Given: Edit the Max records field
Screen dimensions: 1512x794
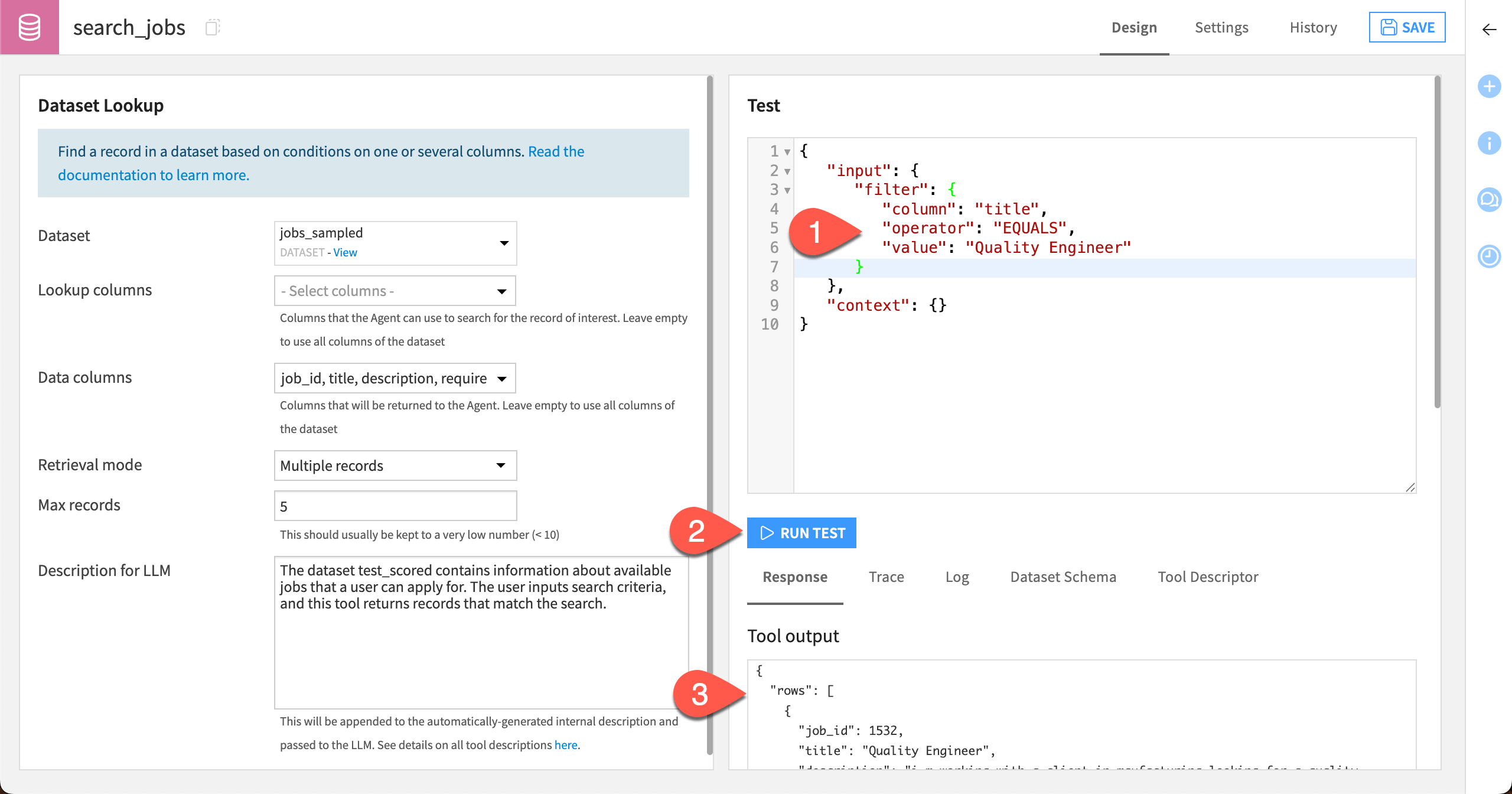Looking at the screenshot, I should click(395, 506).
